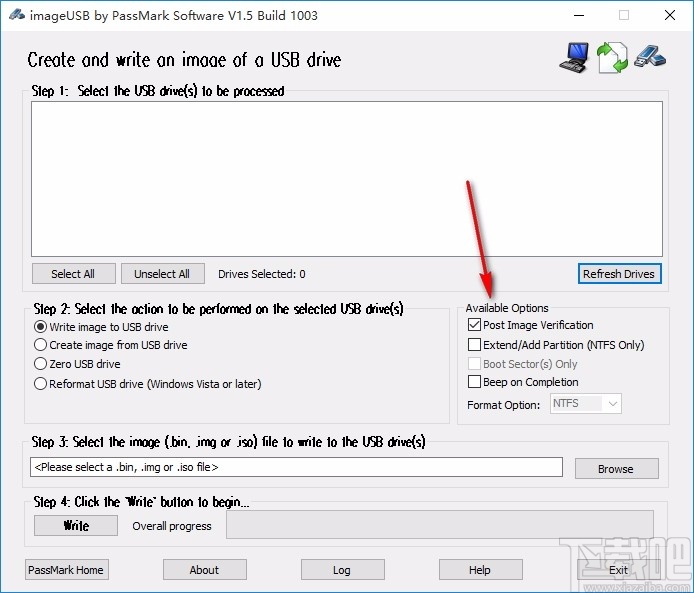Open PassMark Home page
This screenshot has height=593, width=694.
(66, 570)
